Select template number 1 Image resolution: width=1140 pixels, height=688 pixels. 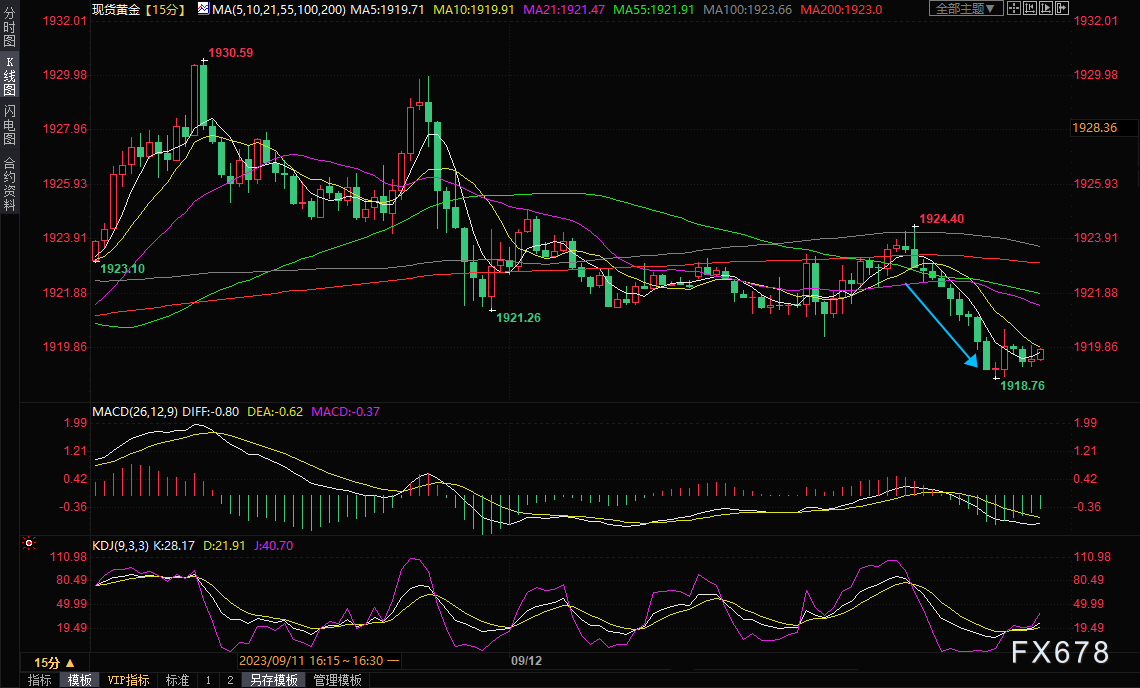click(x=208, y=680)
